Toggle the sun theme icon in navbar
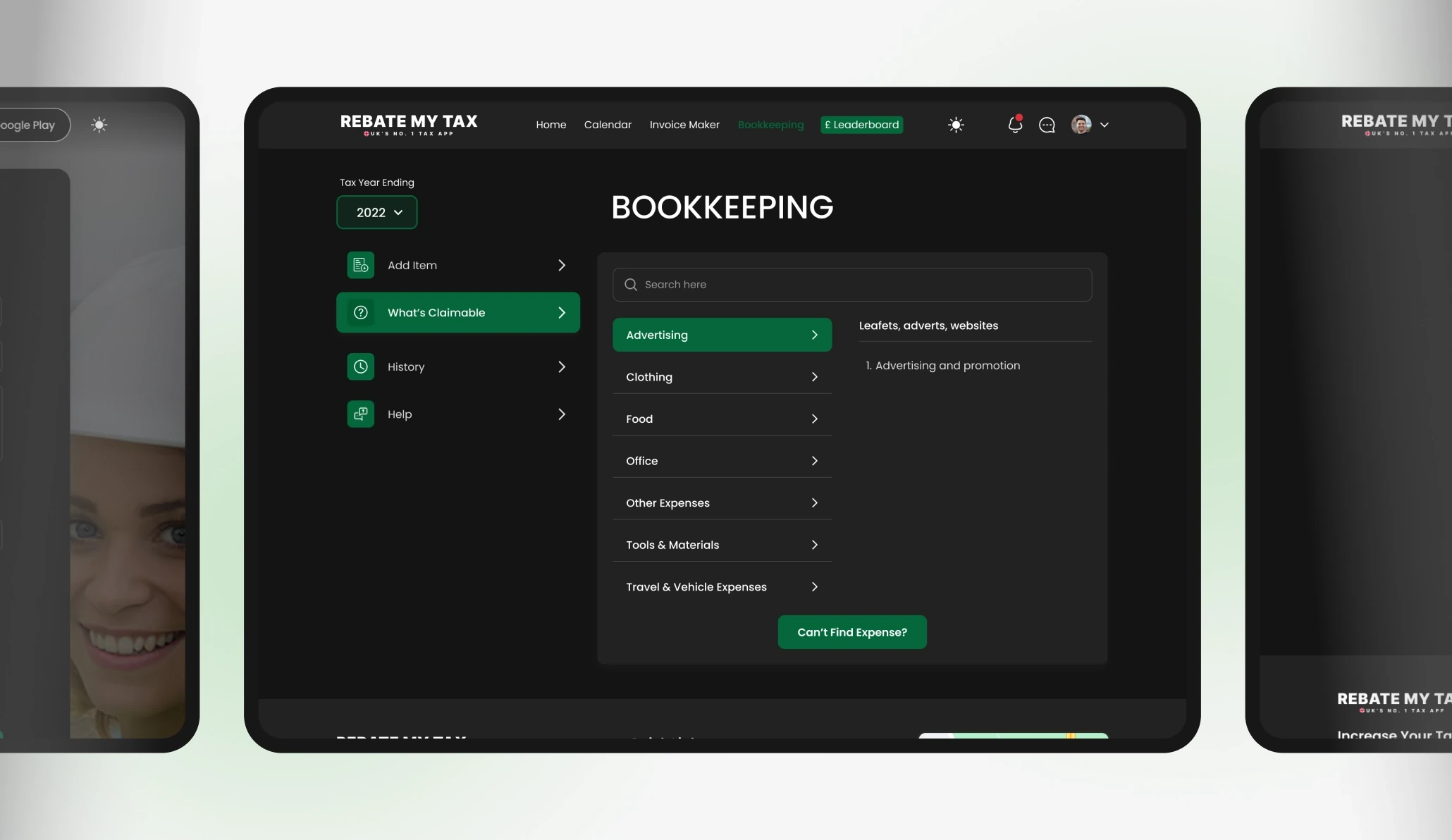This screenshot has height=840, width=1452. 956,125
